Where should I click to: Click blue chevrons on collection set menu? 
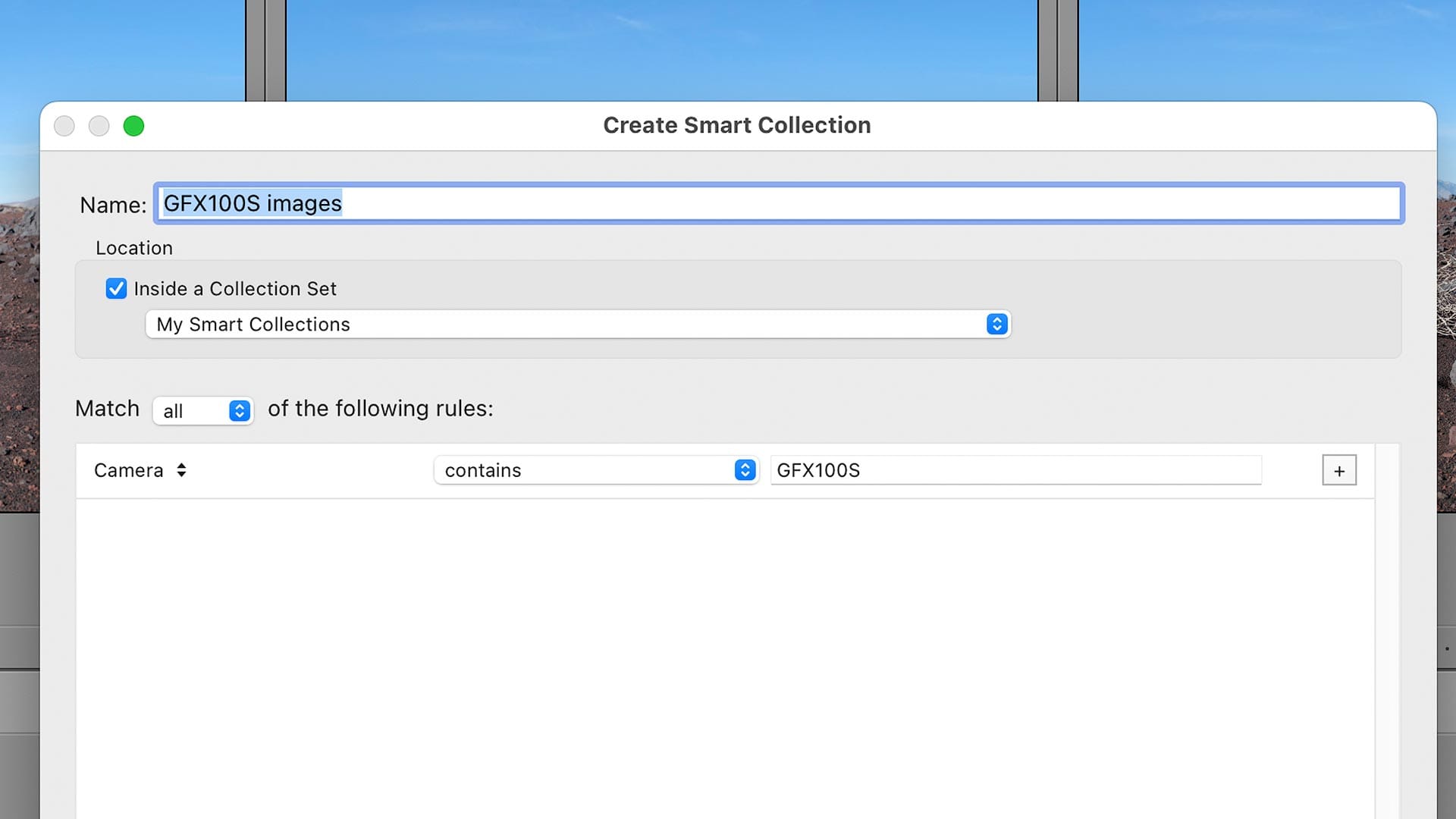[x=996, y=325]
